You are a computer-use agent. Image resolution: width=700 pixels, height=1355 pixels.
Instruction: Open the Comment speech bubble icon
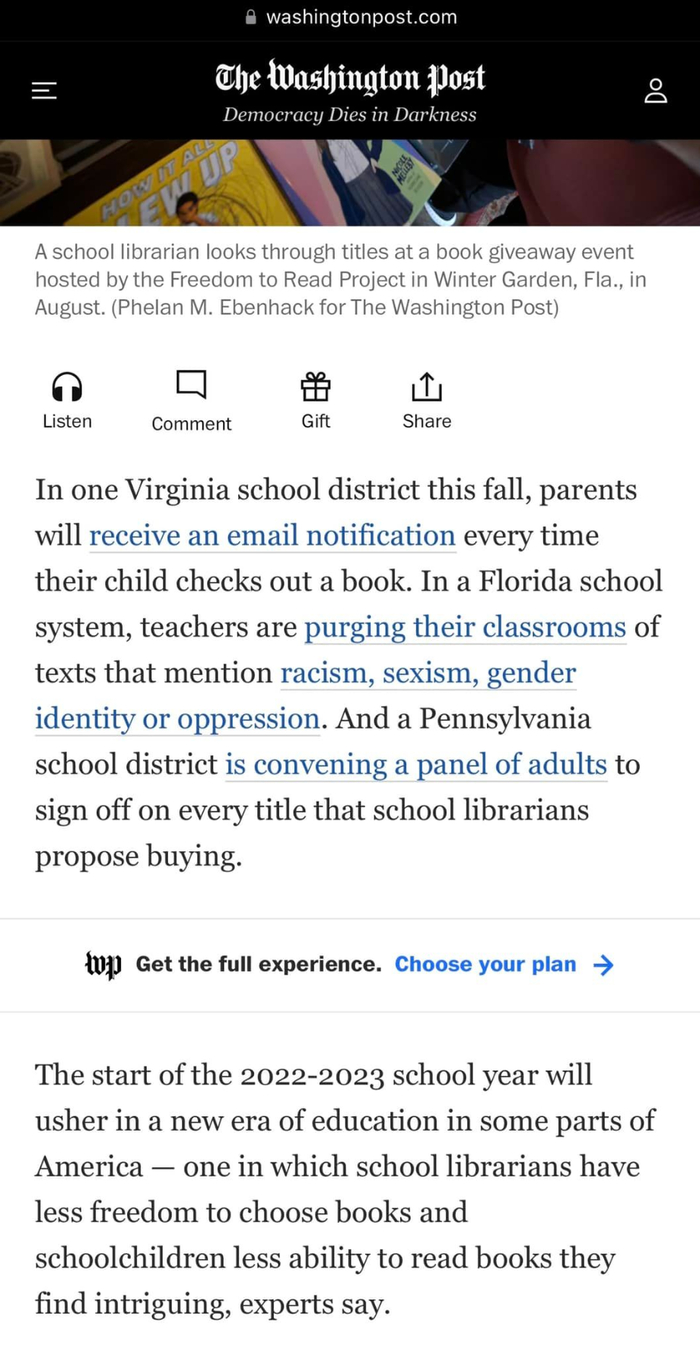[x=191, y=384]
